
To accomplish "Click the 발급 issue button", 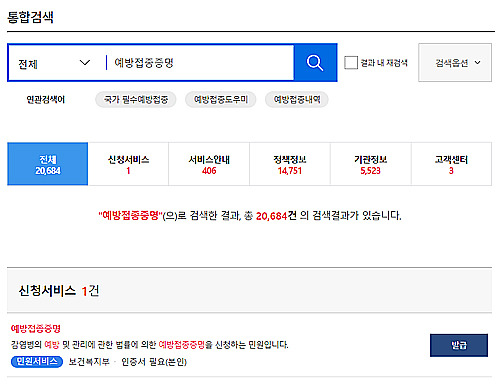I will (x=459, y=345).
